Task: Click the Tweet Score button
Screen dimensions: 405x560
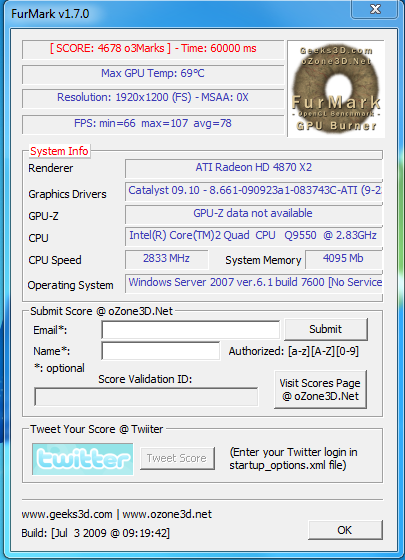Action: [x=177, y=458]
